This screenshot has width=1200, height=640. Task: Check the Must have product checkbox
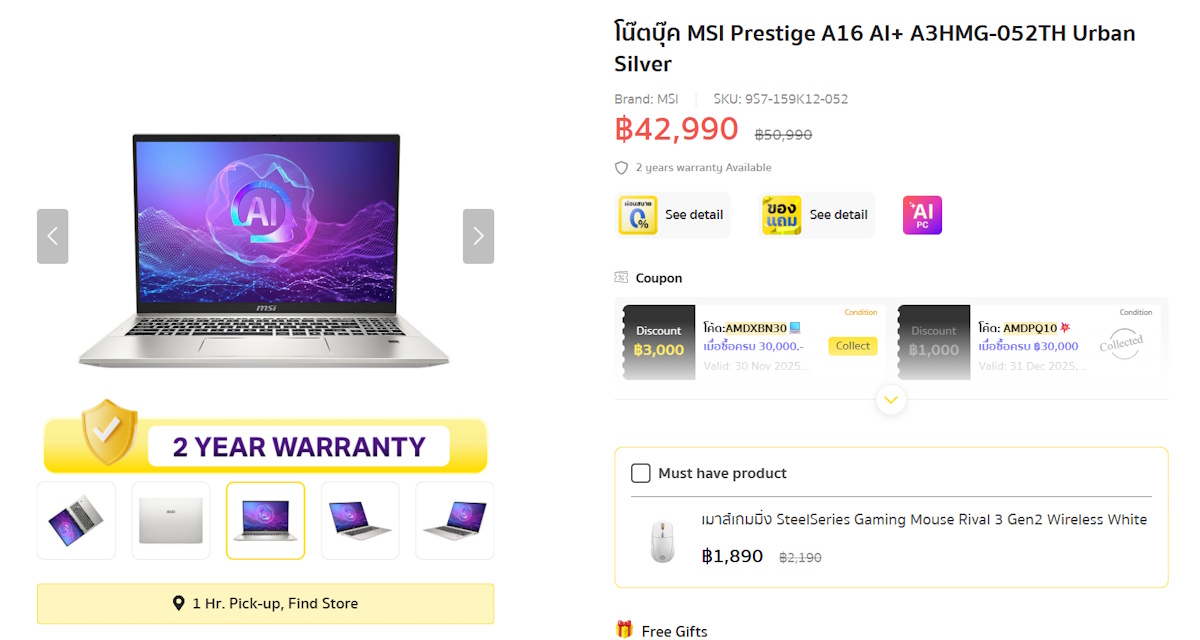coord(641,473)
